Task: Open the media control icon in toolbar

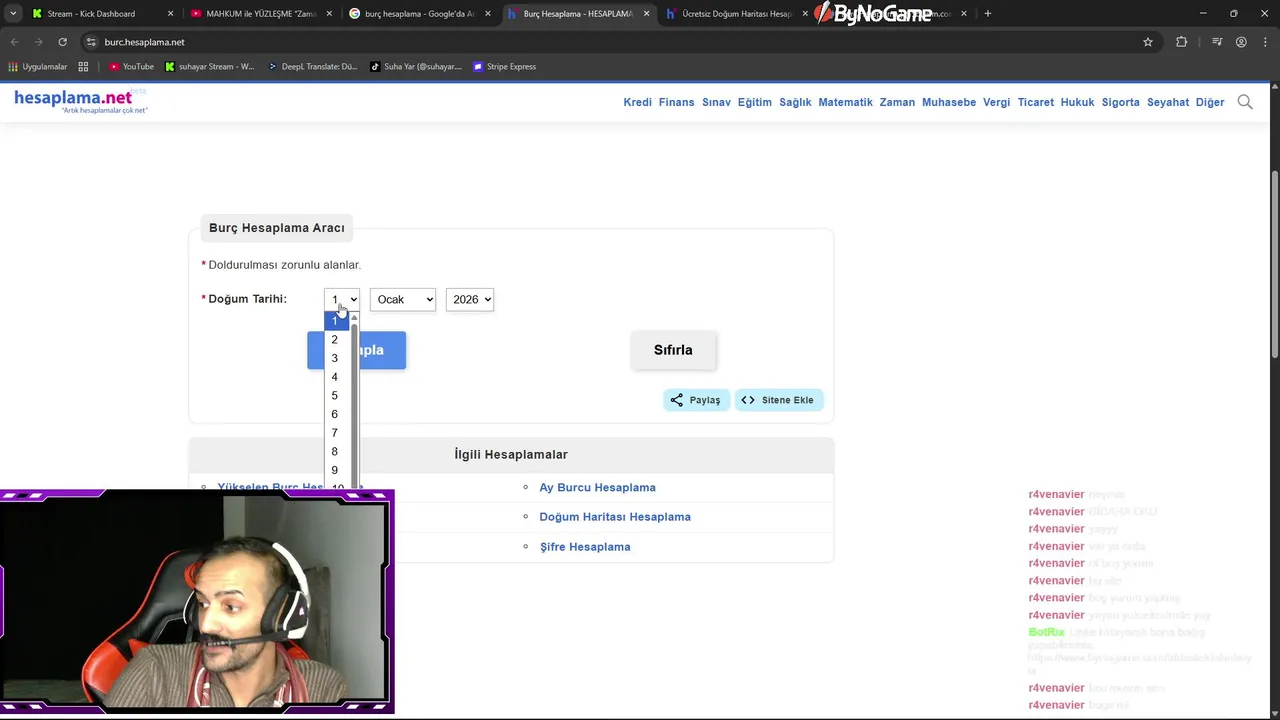Action: click(x=1217, y=42)
